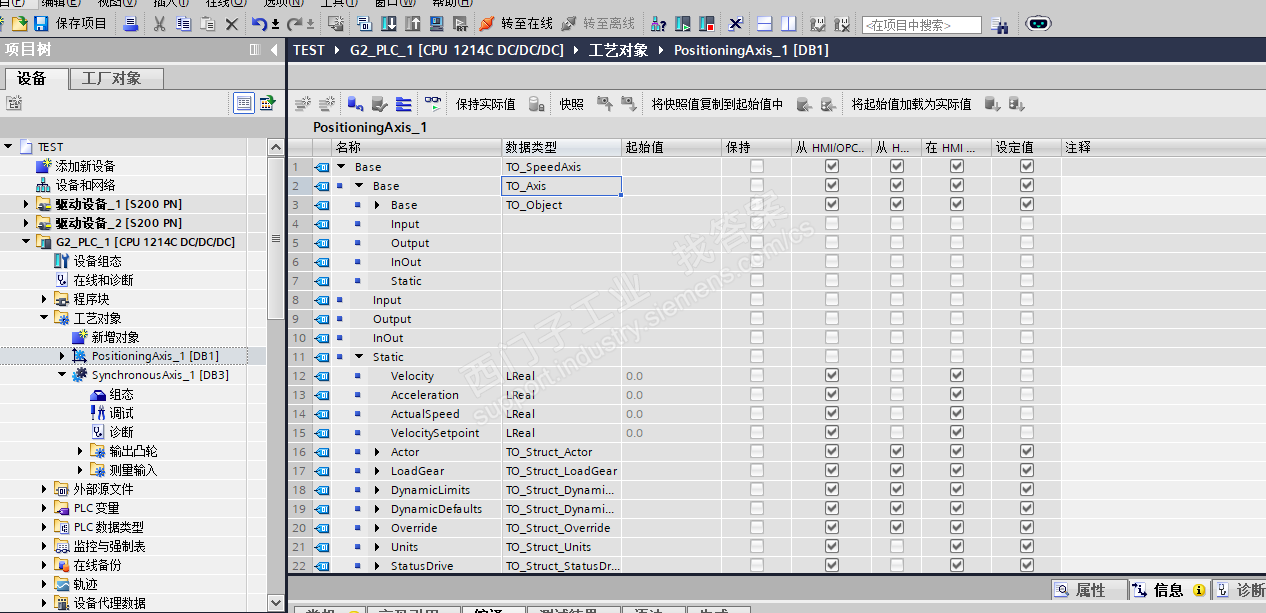
Task: Click 将起始值加载为实际值 button
Action: [911, 103]
